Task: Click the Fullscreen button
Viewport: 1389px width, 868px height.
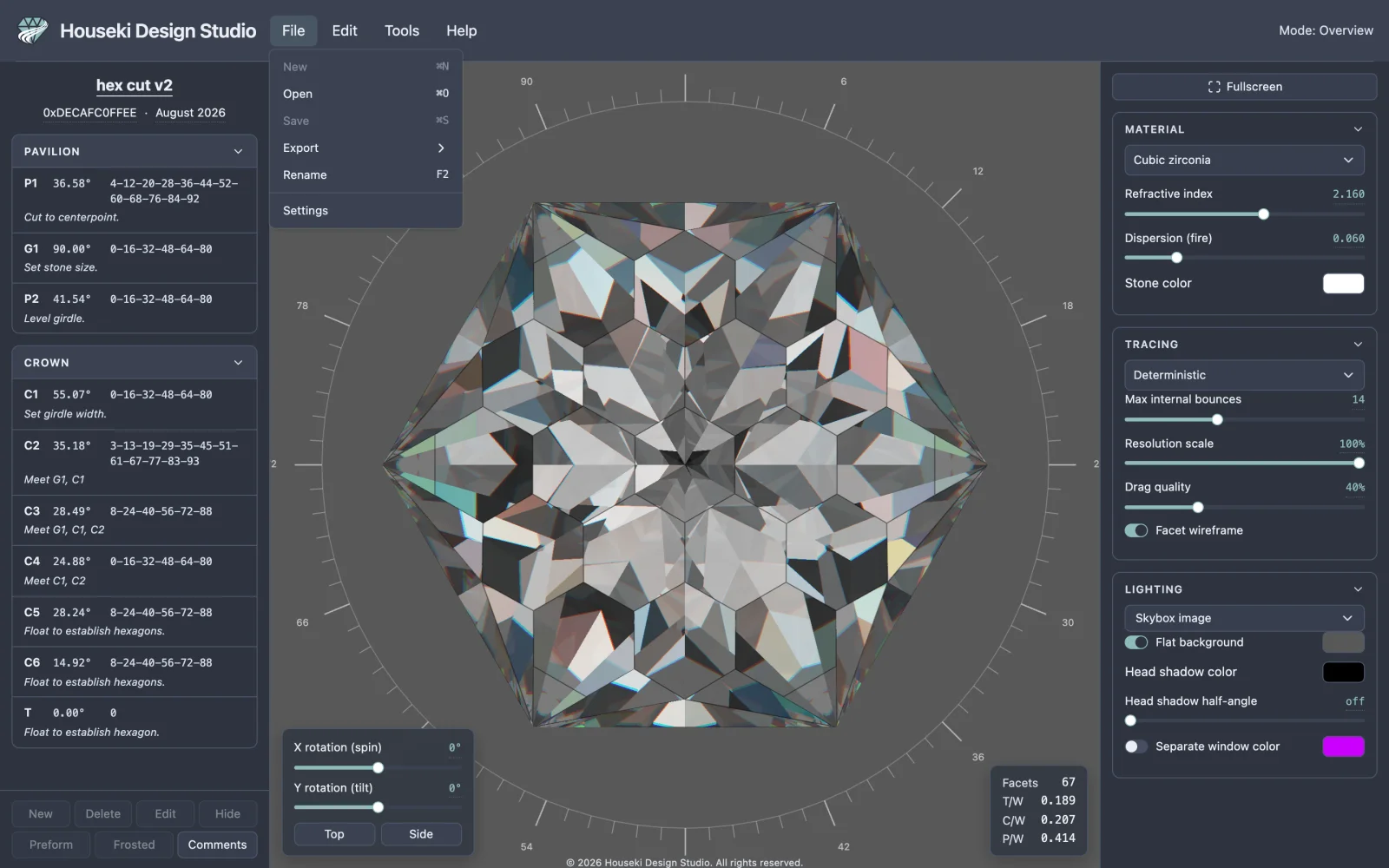Action: [x=1244, y=87]
